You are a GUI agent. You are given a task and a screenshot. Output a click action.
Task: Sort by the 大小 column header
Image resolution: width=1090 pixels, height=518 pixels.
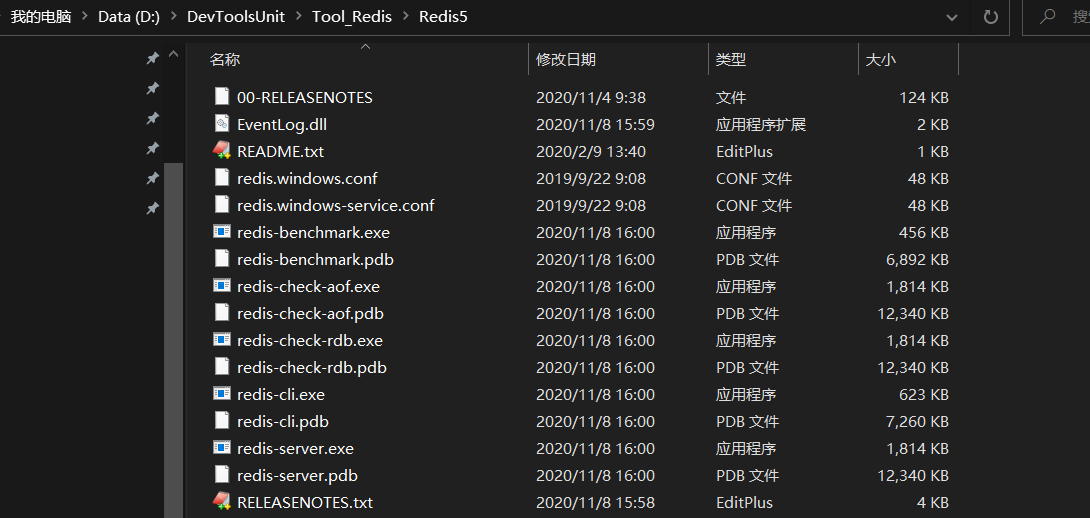click(x=881, y=60)
